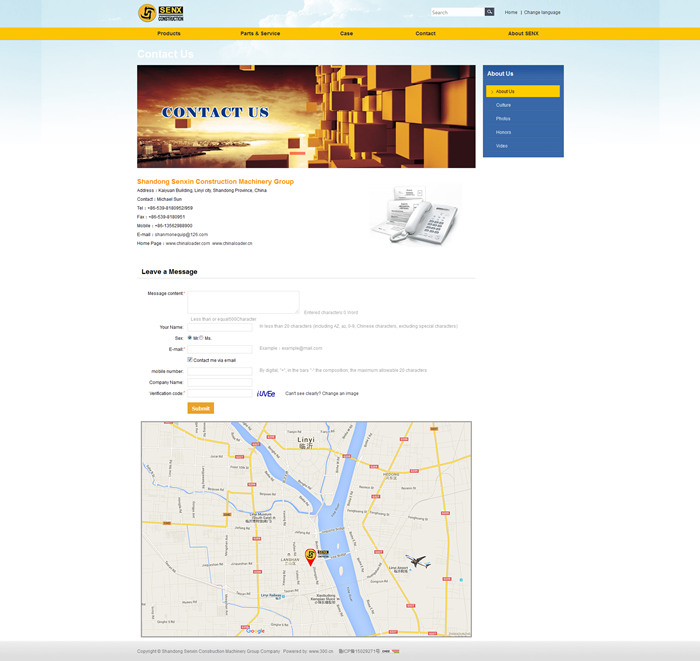Viewport: 700px width, 661px height.
Task: Click the Kaiyuan Building address line
Action: (202, 190)
